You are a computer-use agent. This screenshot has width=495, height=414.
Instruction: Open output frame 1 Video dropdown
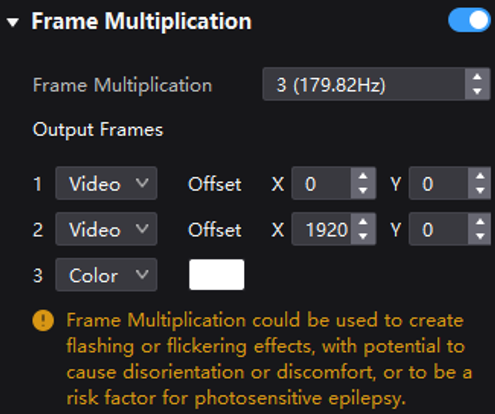click(x=106, y=183)
